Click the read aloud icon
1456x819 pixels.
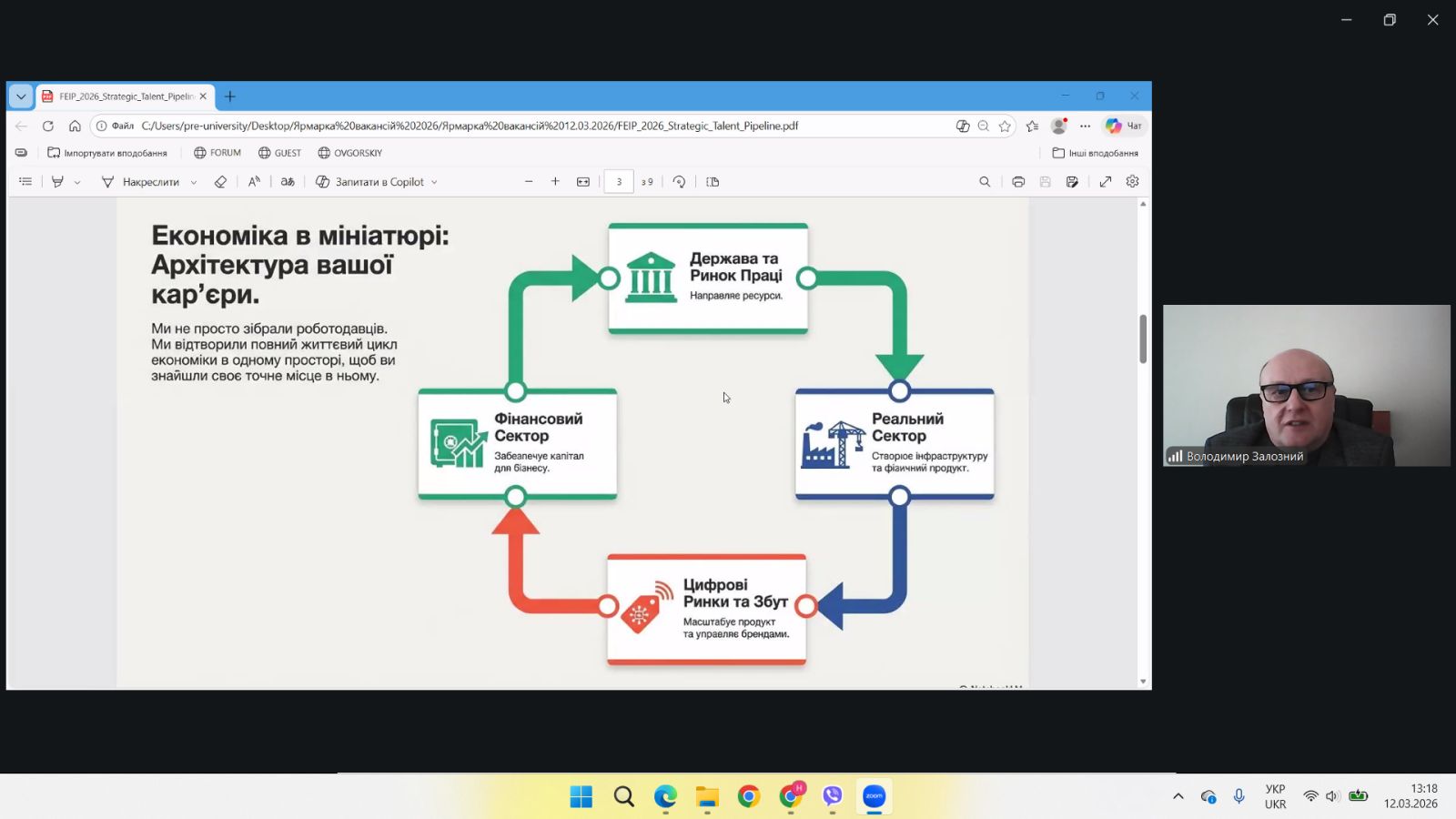point(254,182)
